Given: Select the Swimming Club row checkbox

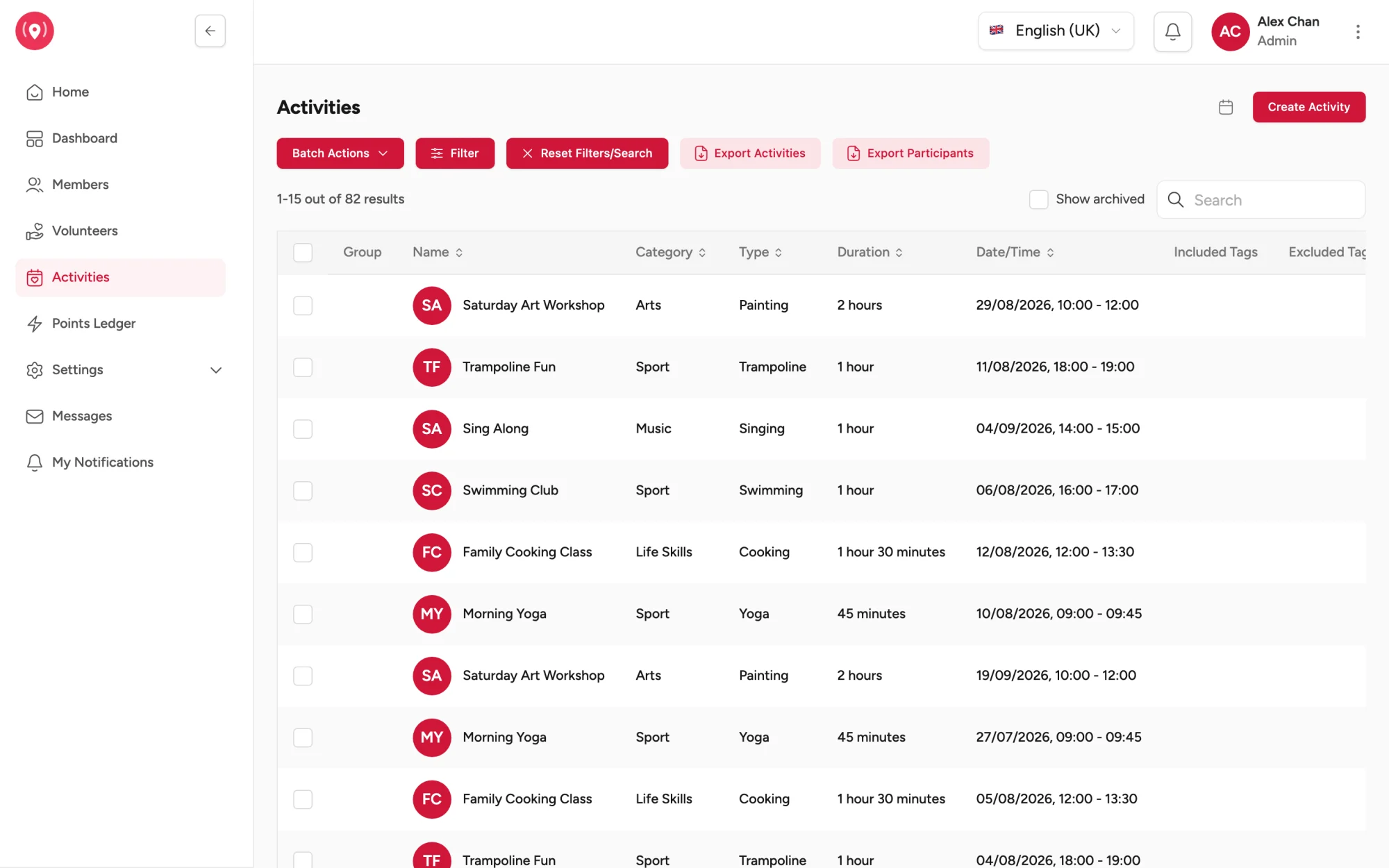Looking at the screenshot, I should [x=303, y=491].
